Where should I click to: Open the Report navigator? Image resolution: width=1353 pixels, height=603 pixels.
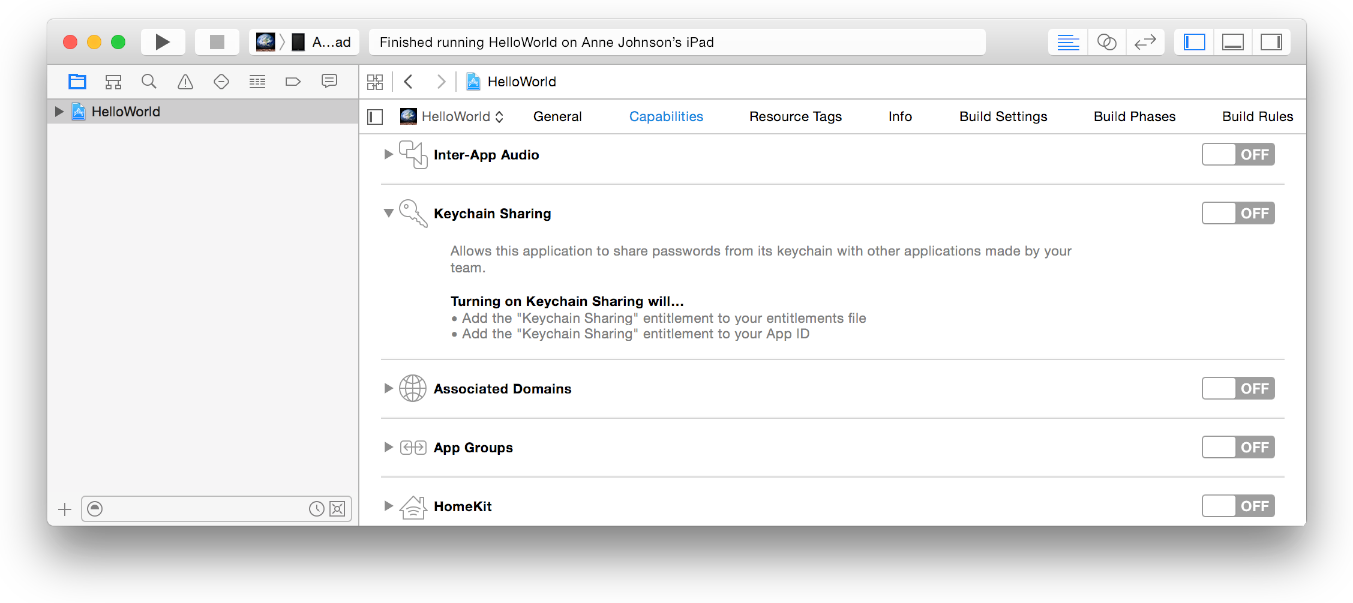(329, 82)
